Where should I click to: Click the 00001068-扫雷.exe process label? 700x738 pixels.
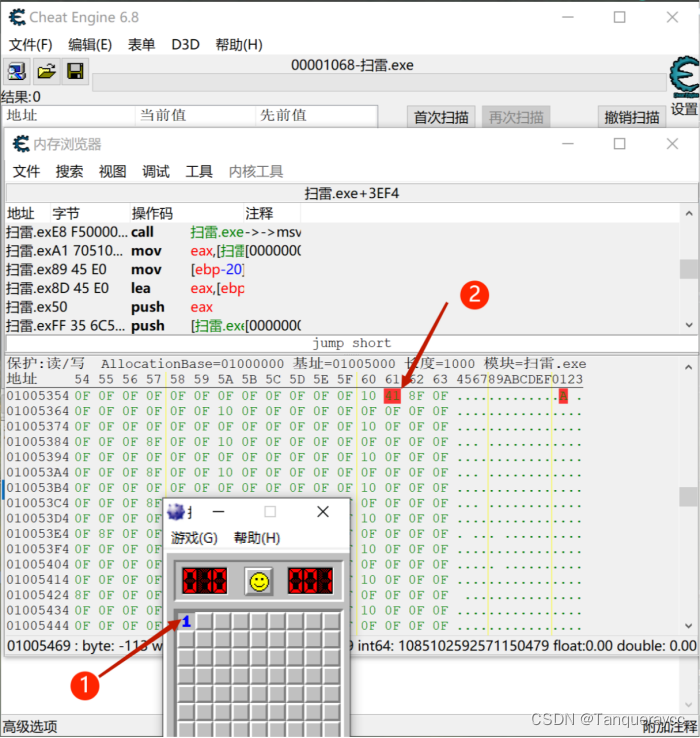pyautogui.click(x=352, y=65)
